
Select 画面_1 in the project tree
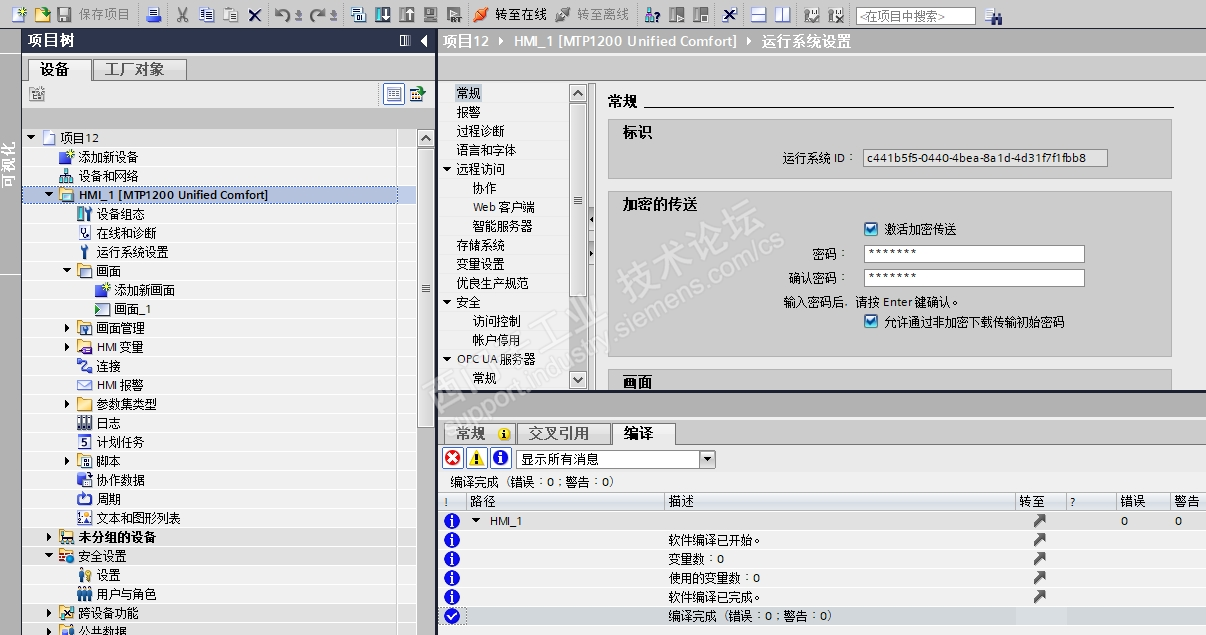click(132, 309)
